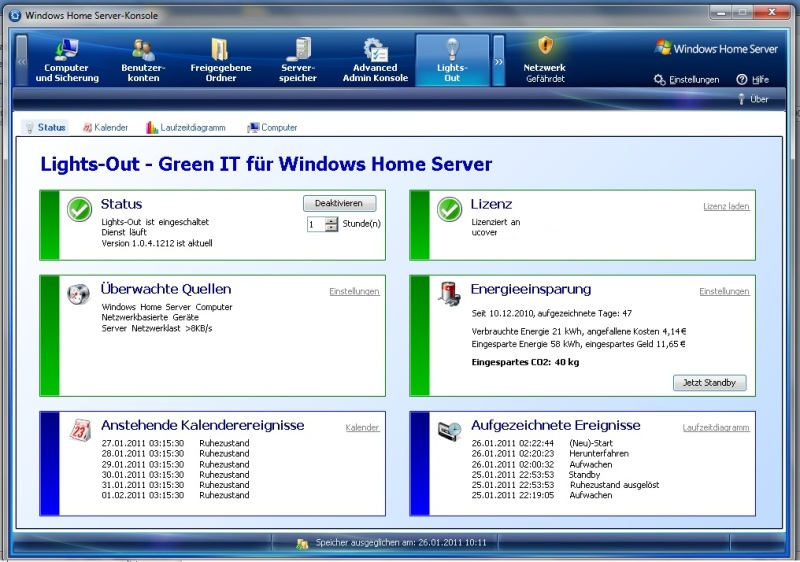Click the Über lightbulb icon
Image resolution: width=800 pixels, height=562 pixels.
click(742, 99)
